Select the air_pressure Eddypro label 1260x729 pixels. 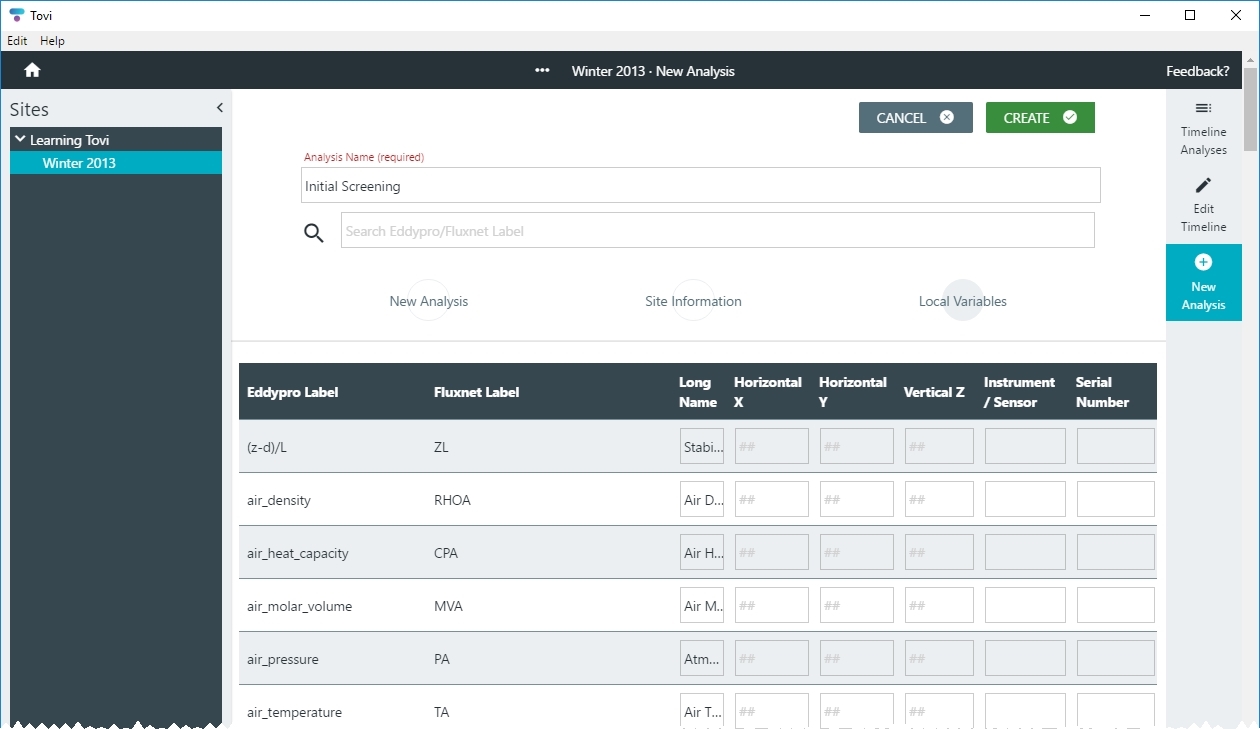point(283,659)
